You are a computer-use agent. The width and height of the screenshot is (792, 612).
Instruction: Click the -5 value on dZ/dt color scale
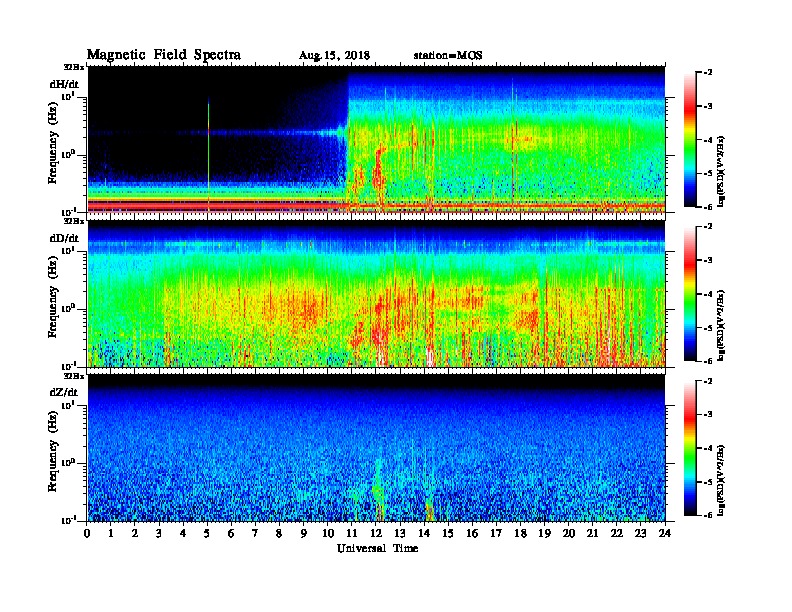(x=708, y=482)
